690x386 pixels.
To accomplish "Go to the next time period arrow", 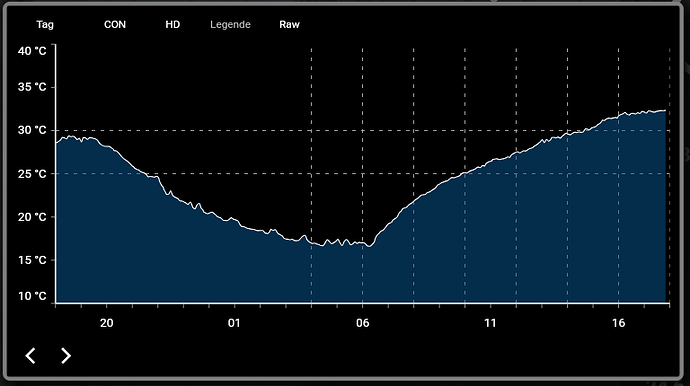I will 66,356.
